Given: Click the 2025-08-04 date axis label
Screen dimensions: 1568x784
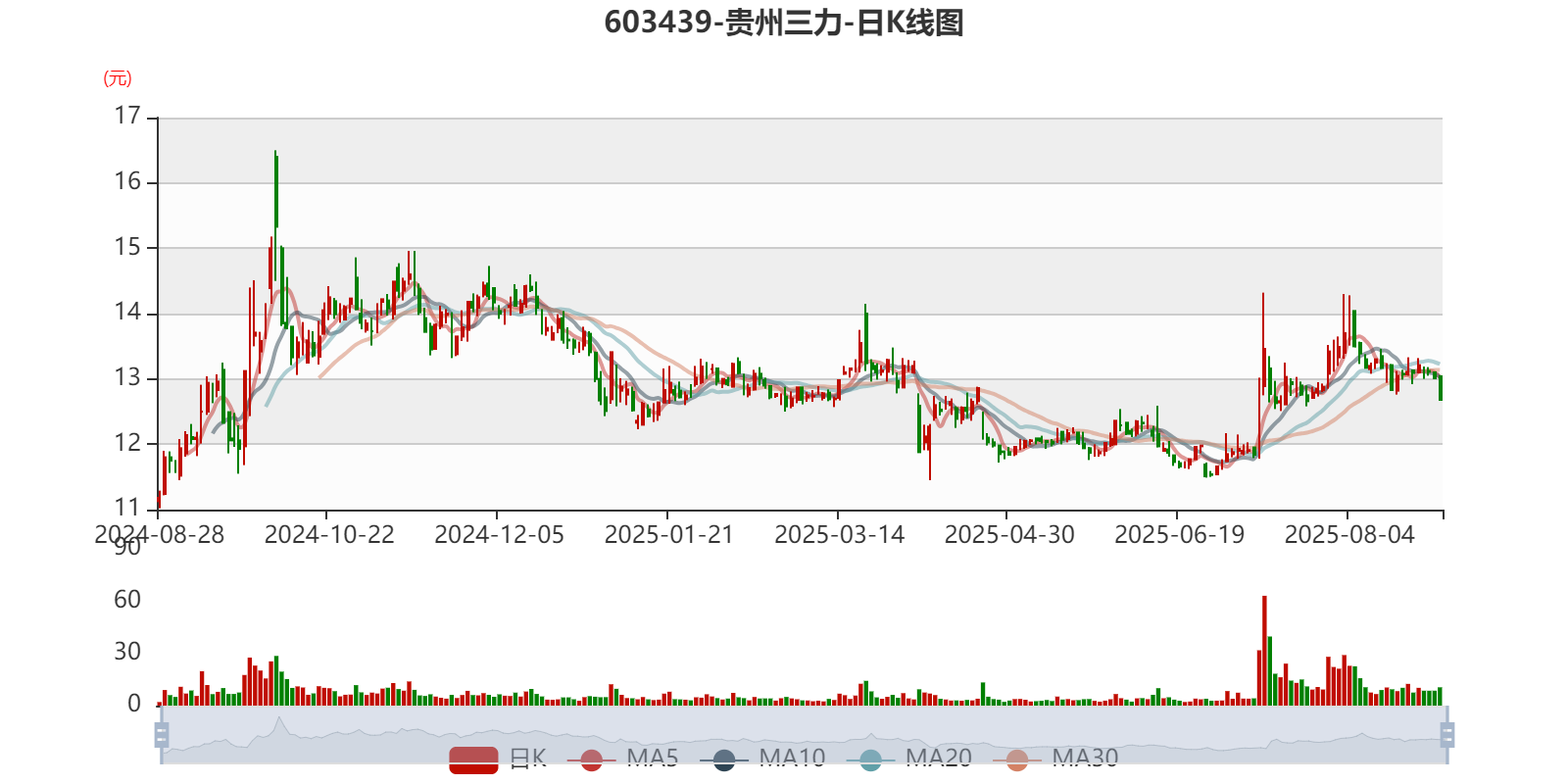Looking at the screenshot, I should click(1349, 535).
